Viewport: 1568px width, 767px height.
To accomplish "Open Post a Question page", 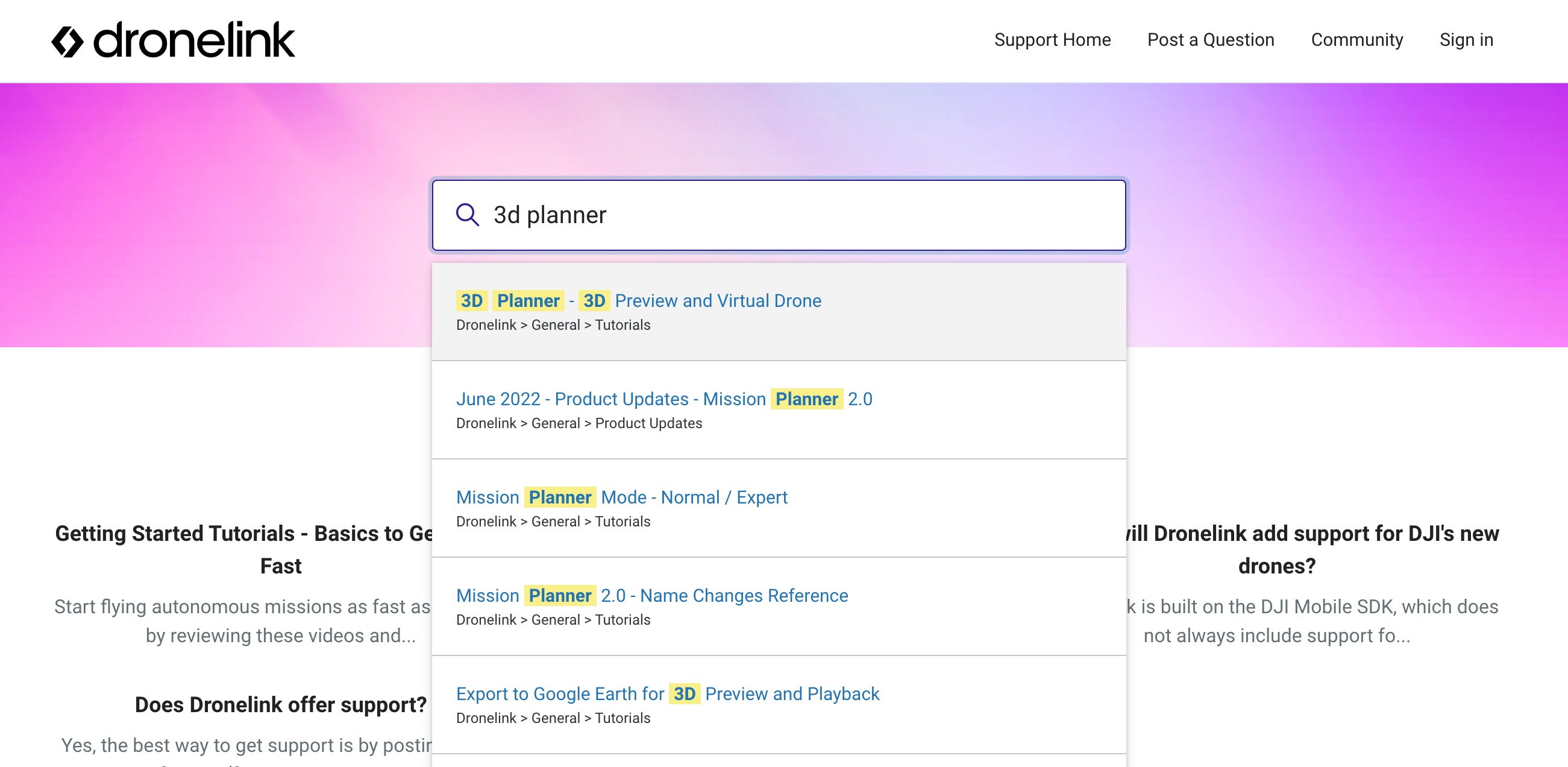I will coord(1210,40).
